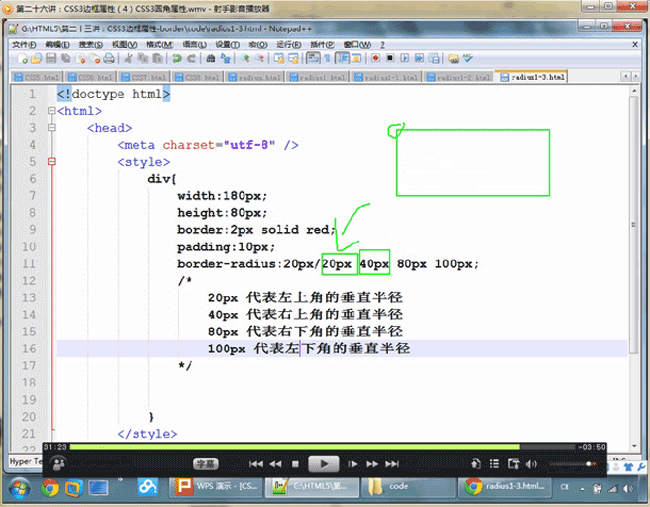Open the 视图(V) menu

[x=124, y=44]
